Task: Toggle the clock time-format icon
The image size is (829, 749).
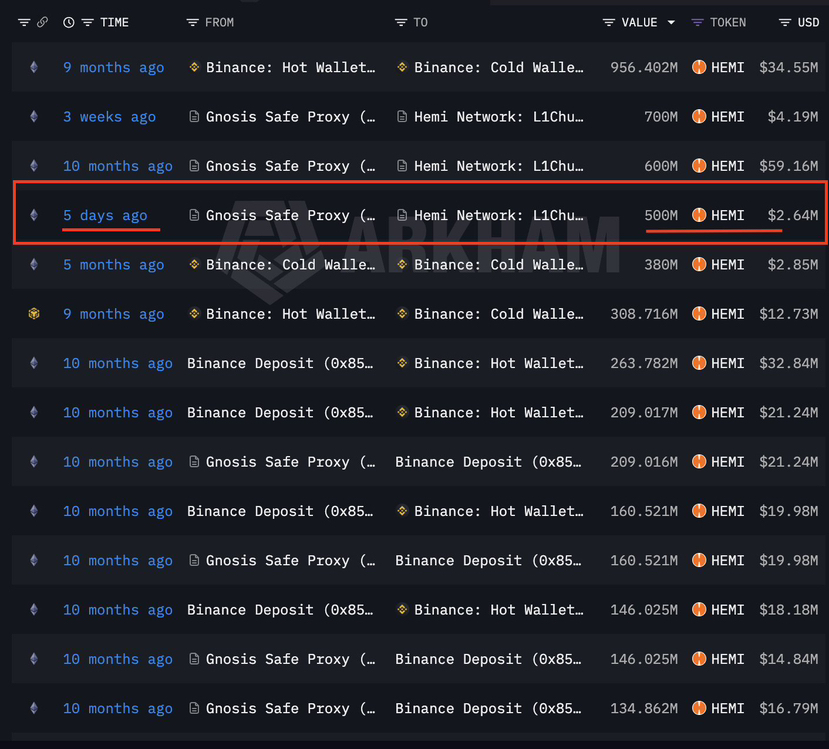Action: (x=69, y=22)
